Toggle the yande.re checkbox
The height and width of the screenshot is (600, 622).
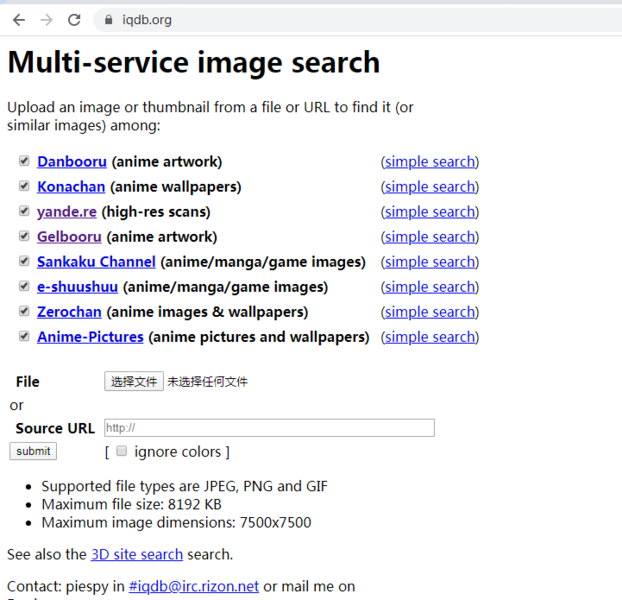(24, 211)
